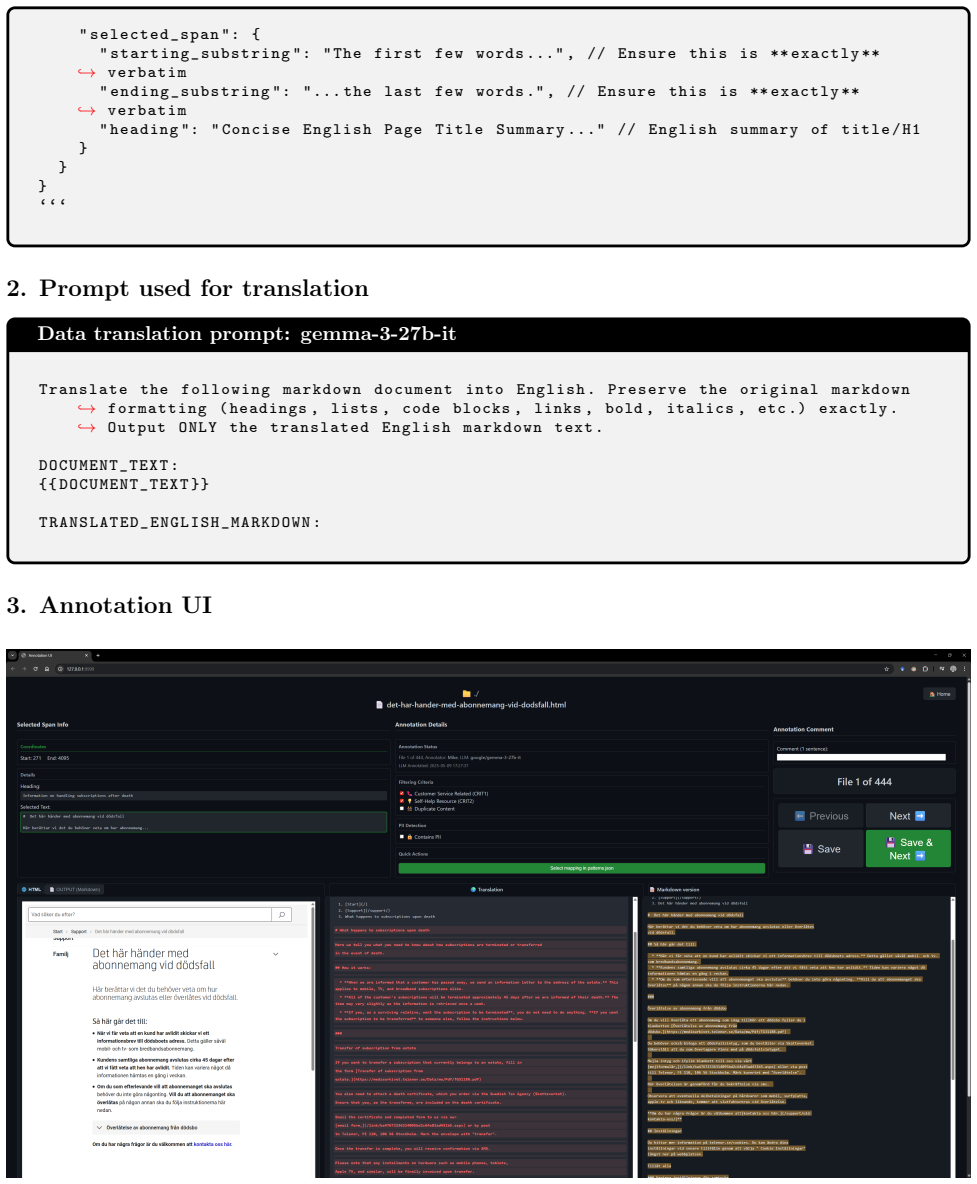Click the Home button in the annotation UI
977x1184 pixels.
pyautogui.click(x=939, y=694)
